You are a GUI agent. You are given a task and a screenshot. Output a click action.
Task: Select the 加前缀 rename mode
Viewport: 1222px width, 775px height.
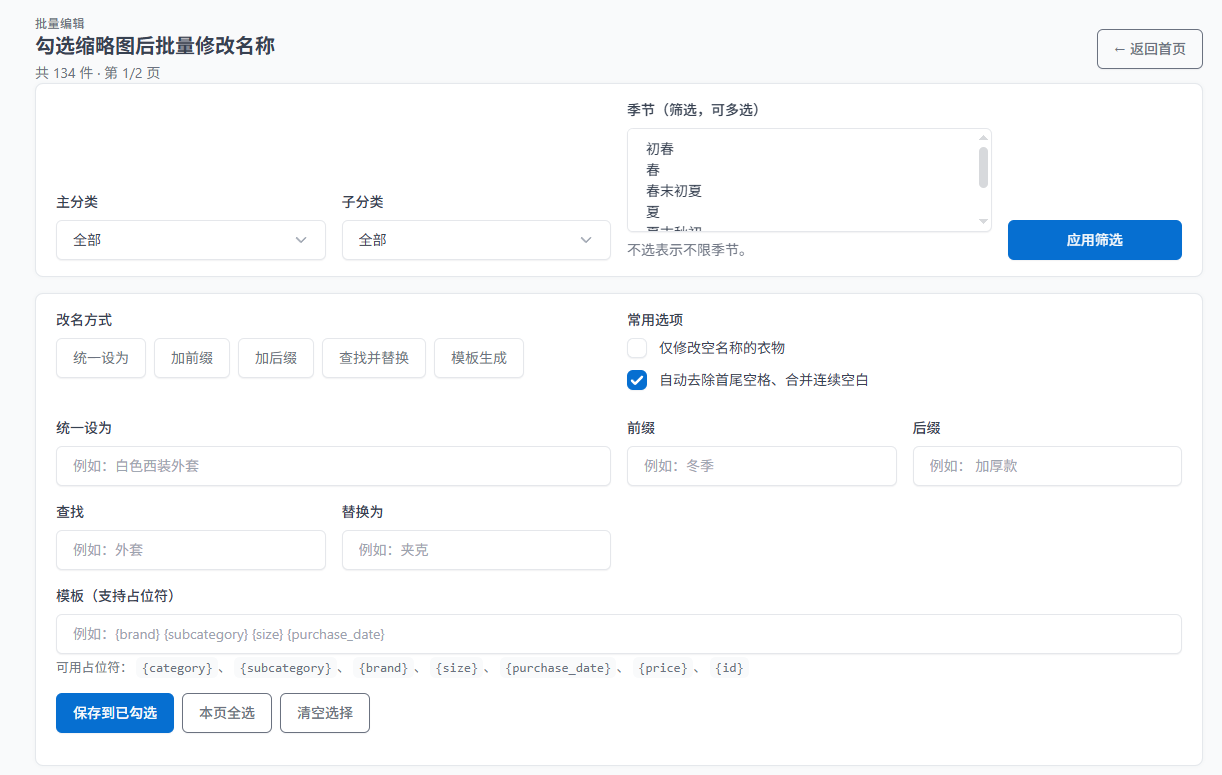tap(191, 358)
